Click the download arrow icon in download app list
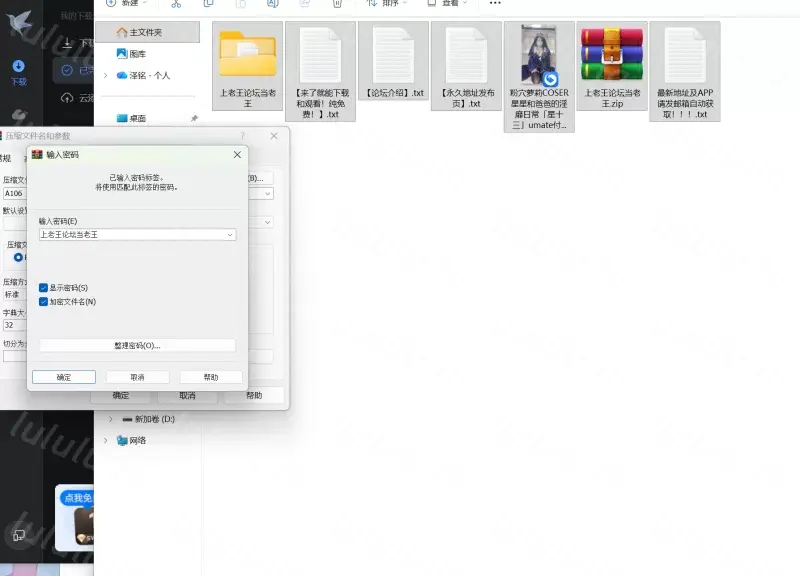Image resolution: width=800 pixels, height=576 pixels. click(67, 43)
